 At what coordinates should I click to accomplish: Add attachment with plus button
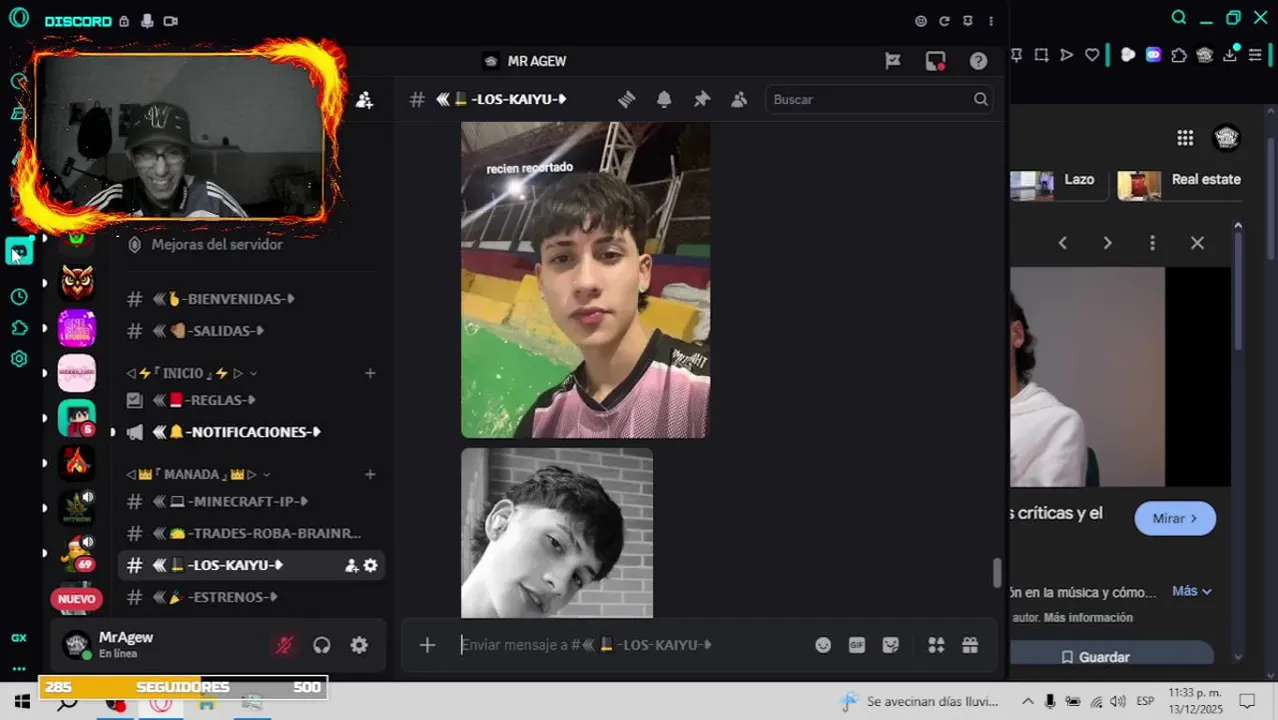pyautogui.click(x=427, y=645)
